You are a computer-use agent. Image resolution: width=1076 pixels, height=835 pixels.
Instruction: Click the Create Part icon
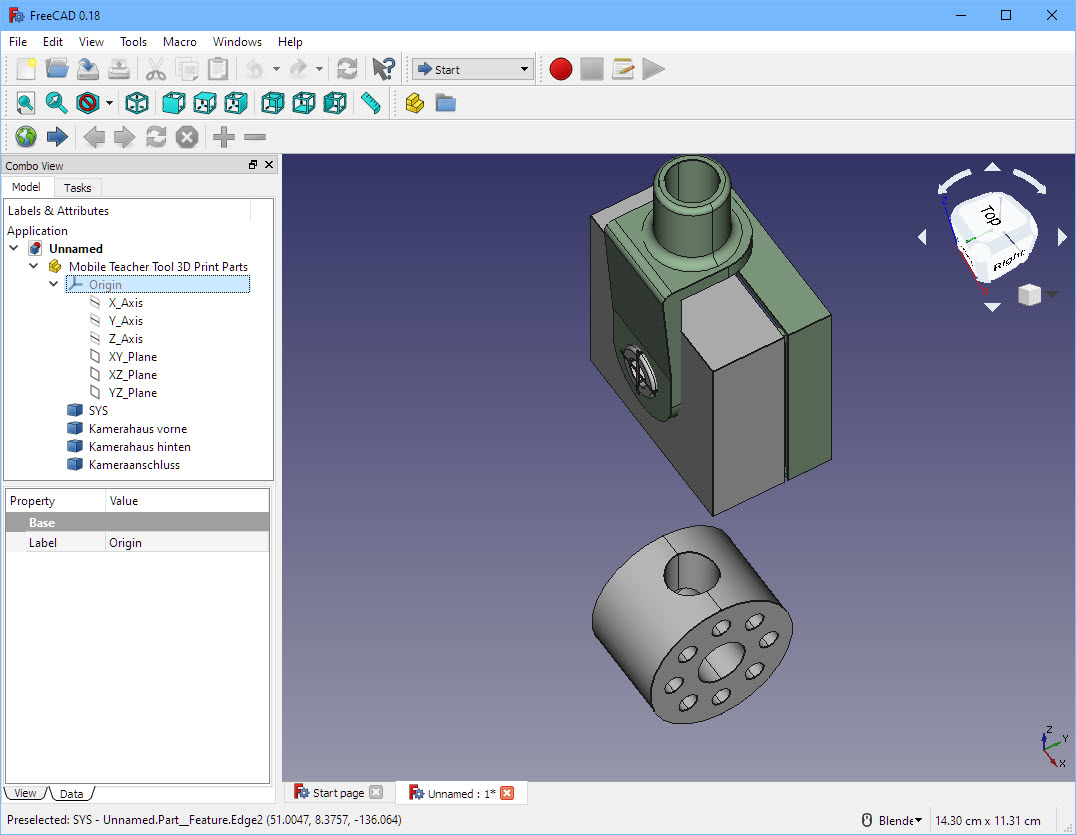point(415,102)
